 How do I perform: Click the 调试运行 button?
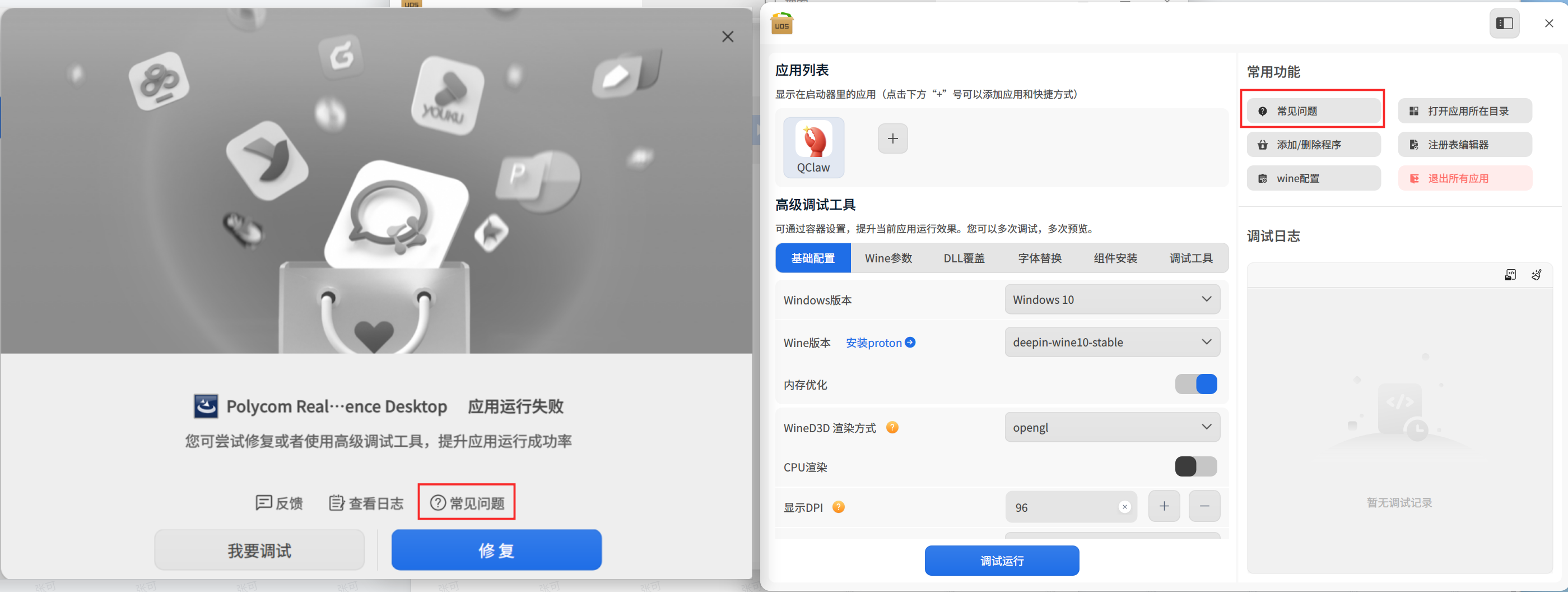click(x=1002, y=561)
